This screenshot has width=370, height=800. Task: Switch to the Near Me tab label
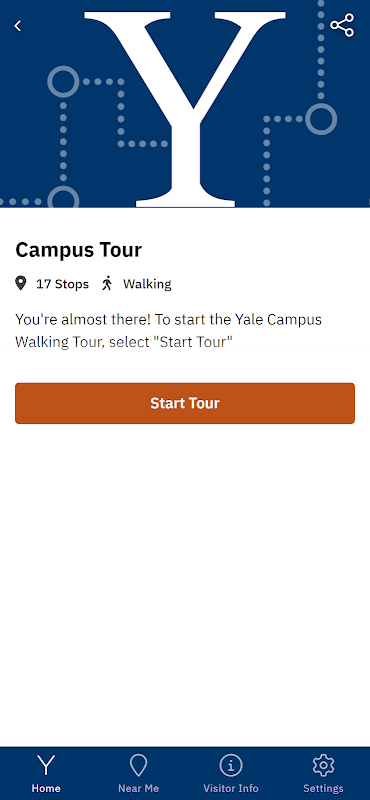pos(138,788)
